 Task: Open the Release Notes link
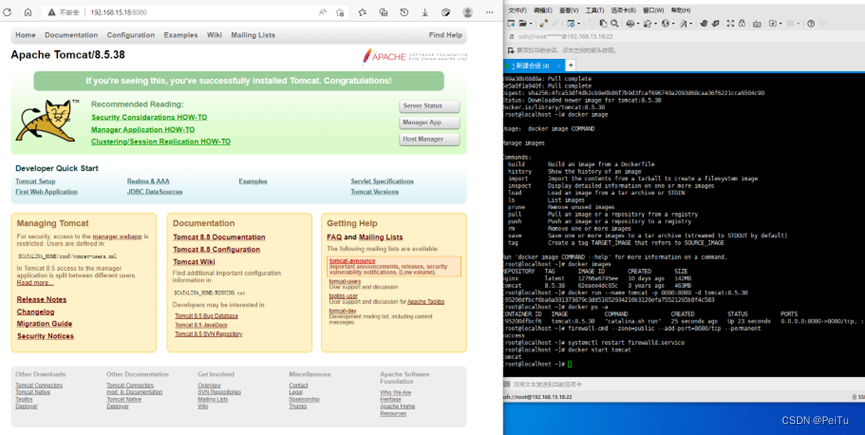click(x=41, y=299)
